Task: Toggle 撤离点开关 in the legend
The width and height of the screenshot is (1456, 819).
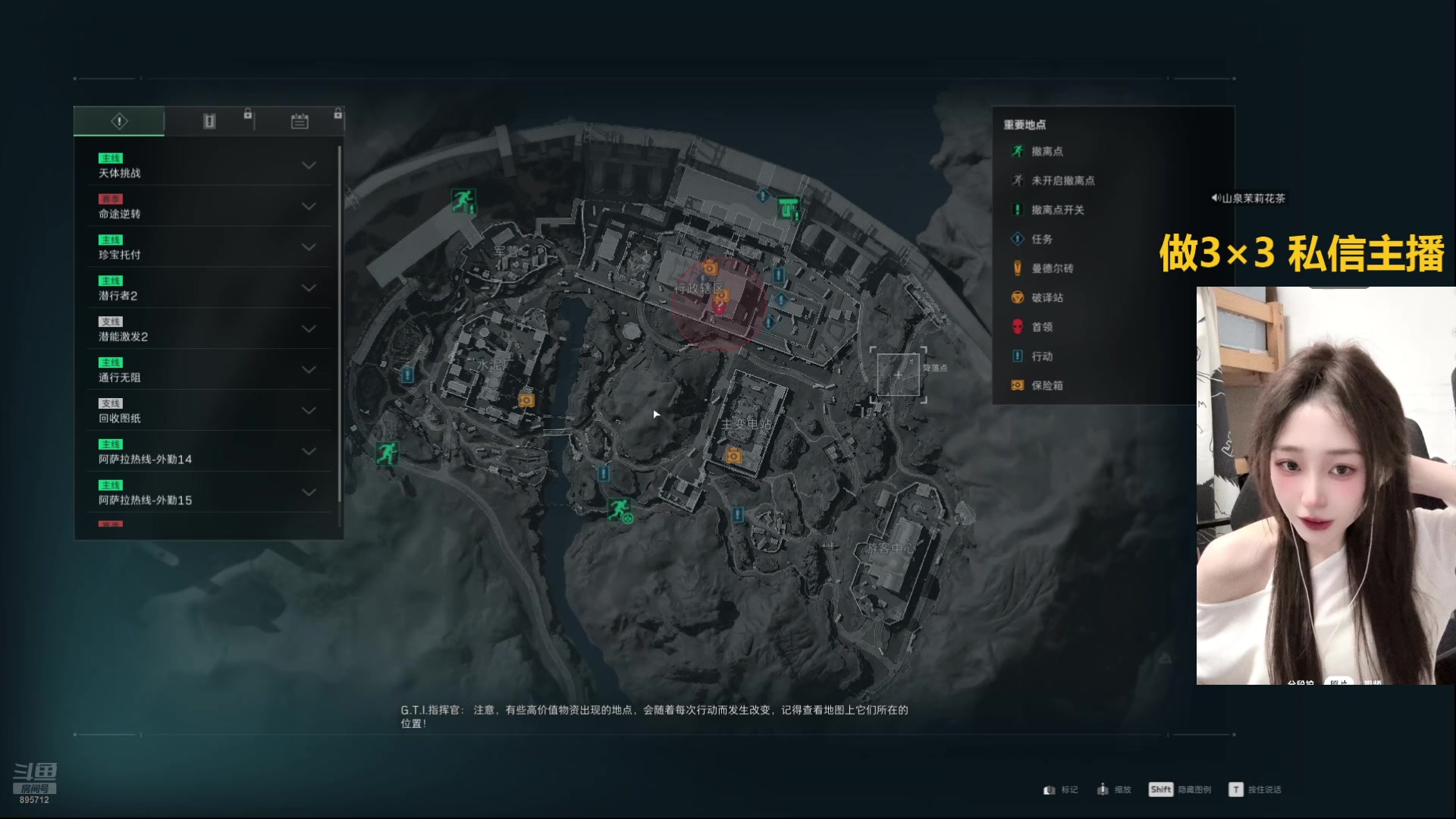Action: click(x=1047, y=210)
